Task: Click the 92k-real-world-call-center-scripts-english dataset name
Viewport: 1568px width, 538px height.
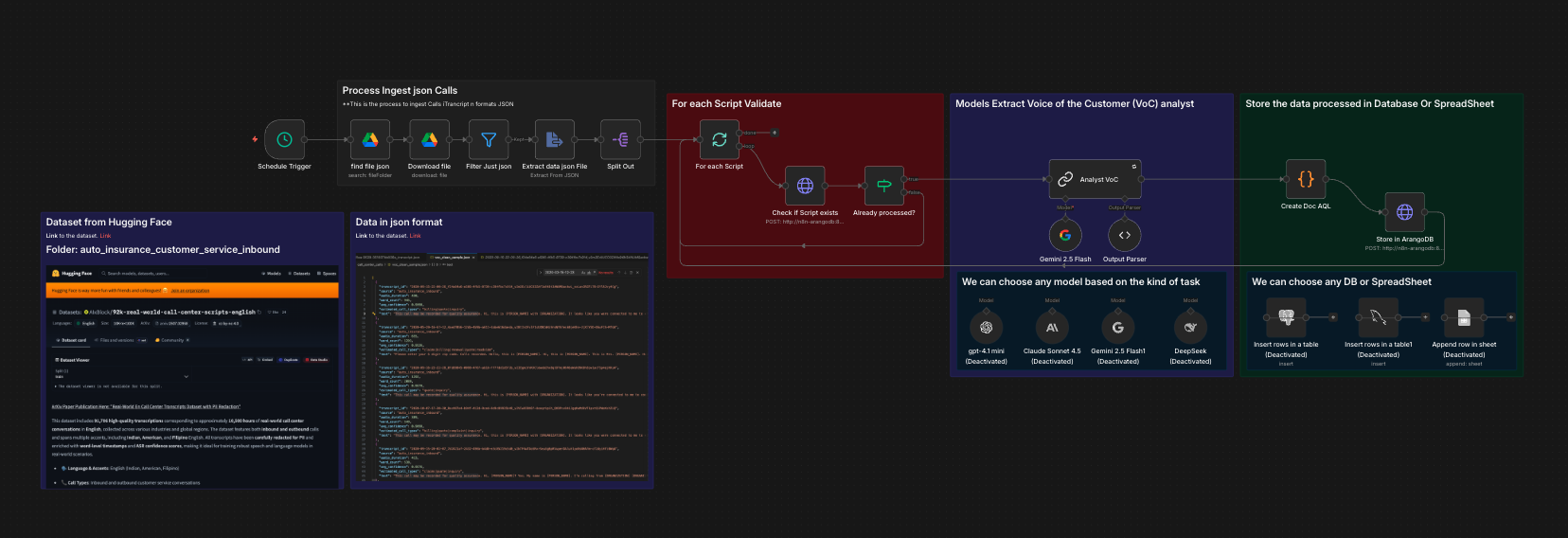Action: (x=184, y=312)
